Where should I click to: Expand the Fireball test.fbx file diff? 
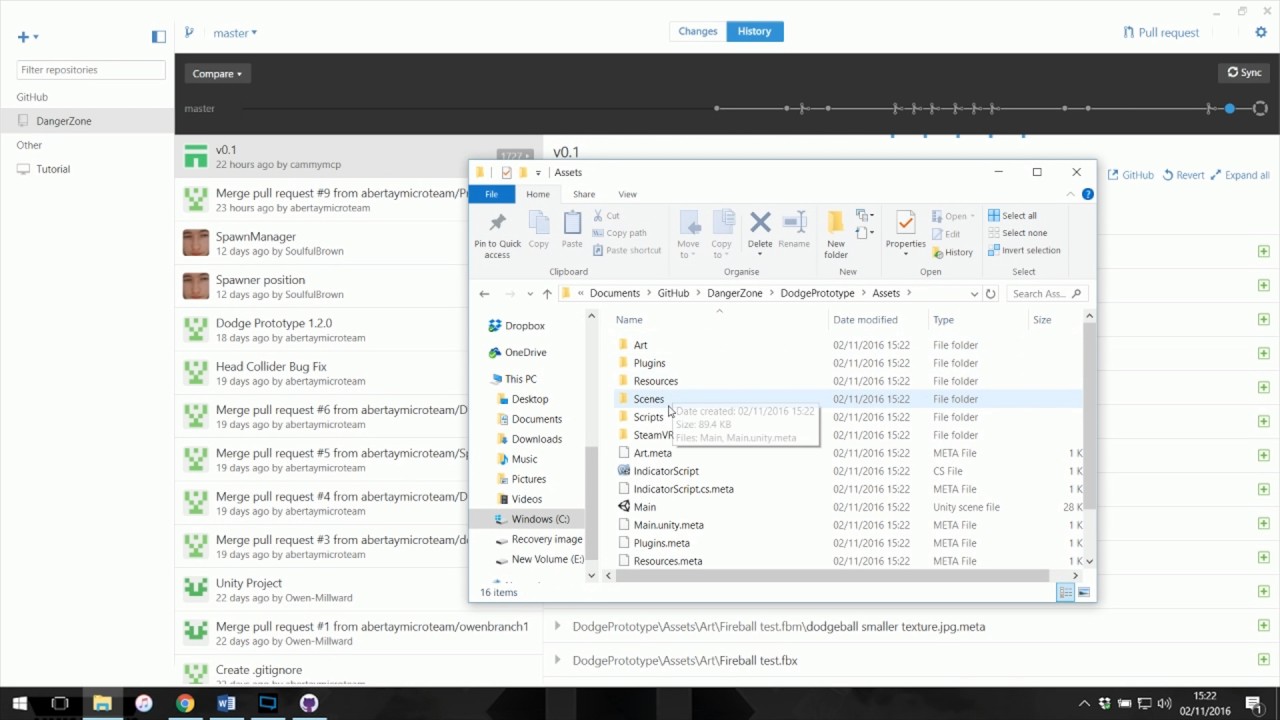558,660
